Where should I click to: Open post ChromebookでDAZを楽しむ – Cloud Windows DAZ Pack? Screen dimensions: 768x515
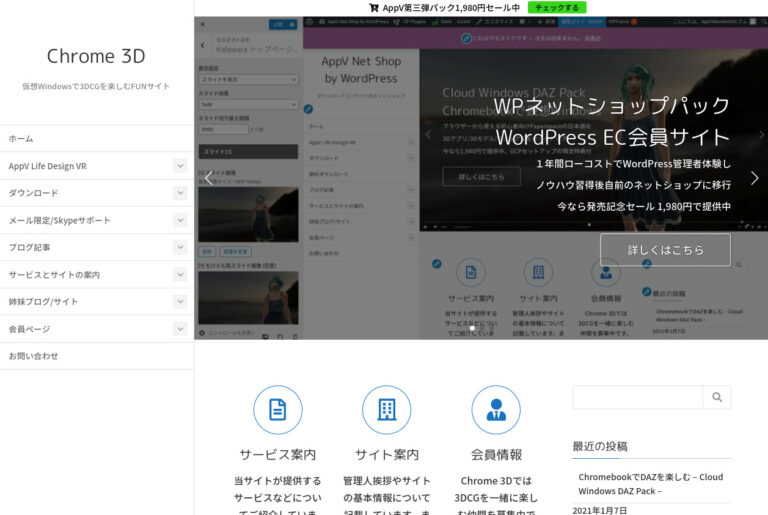coord(650,484)
